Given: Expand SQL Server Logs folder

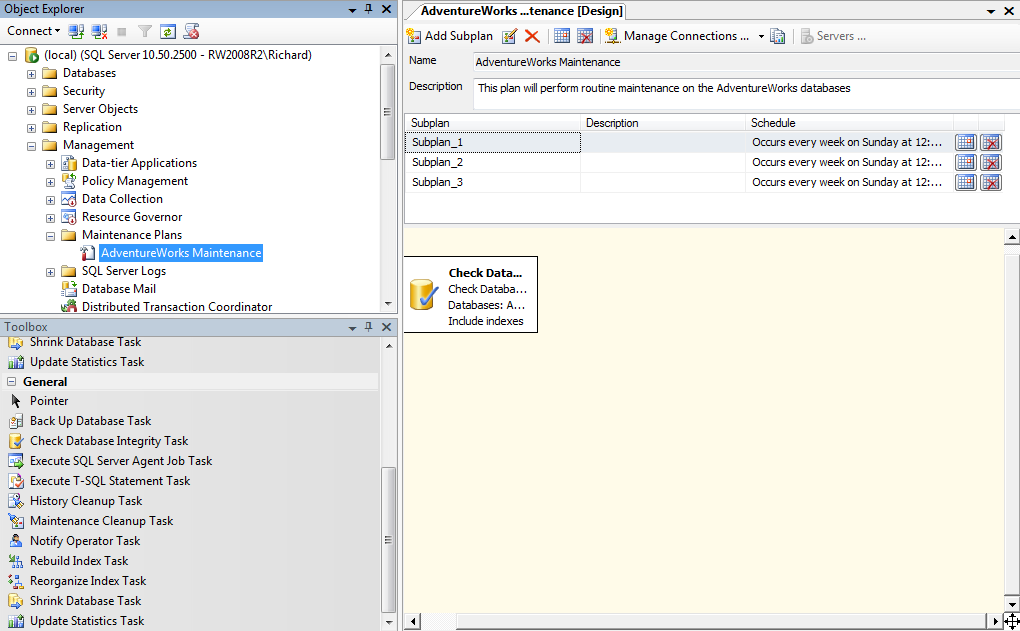Looking at the screenshot, I should click(x=50, y=272).
